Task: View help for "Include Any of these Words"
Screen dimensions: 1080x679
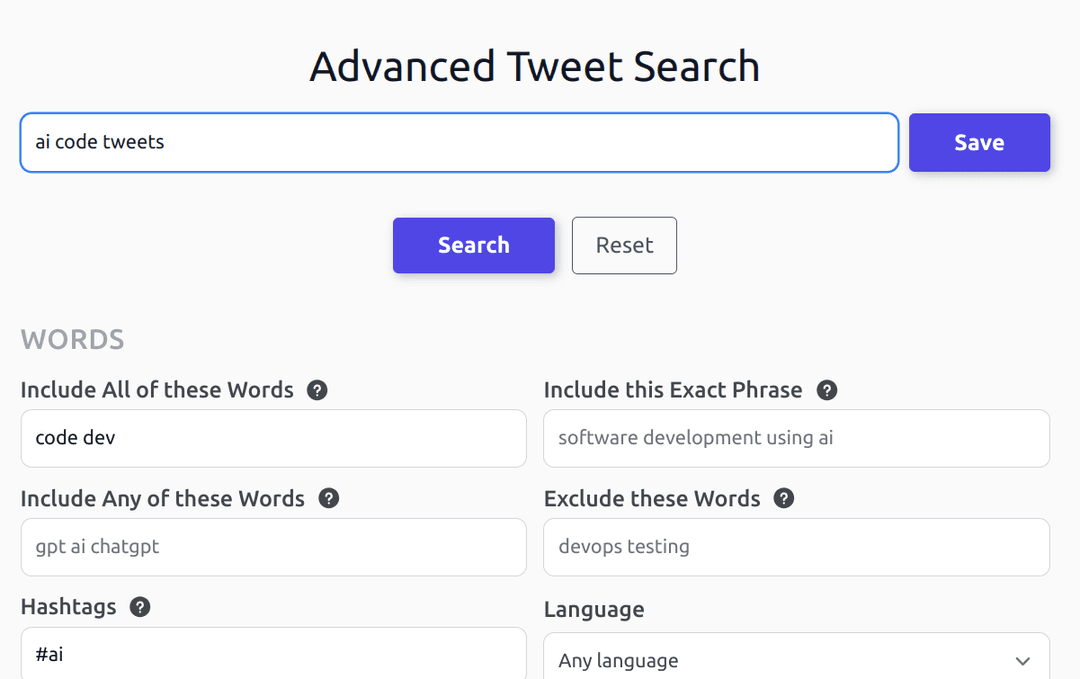Action: (x=328, y=498)
